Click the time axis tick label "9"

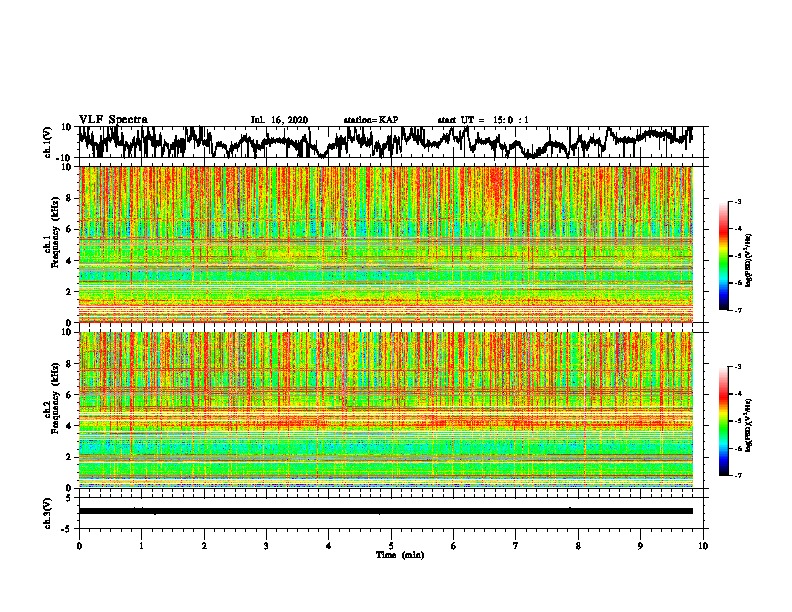640,546
